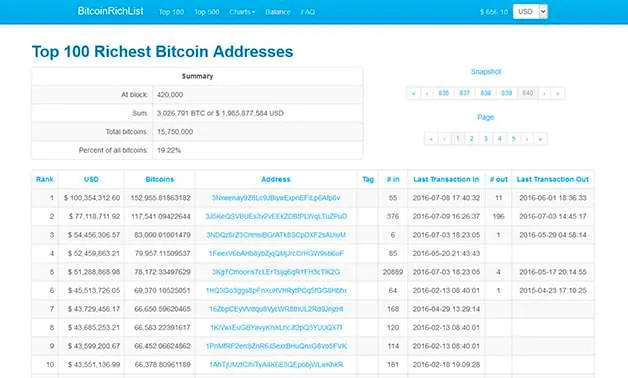
Task: Open the FAQ menu item
Action: (308, 12)
